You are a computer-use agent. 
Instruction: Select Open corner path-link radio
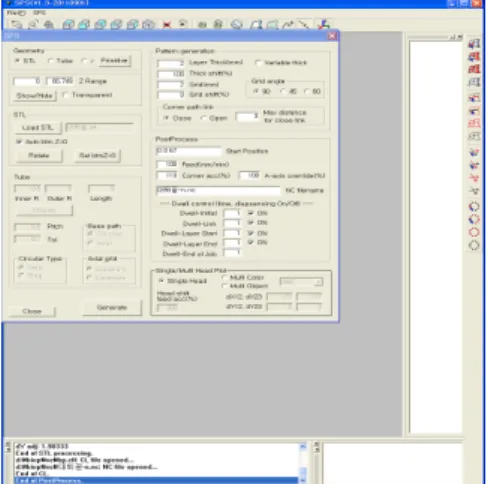[203, 118]
